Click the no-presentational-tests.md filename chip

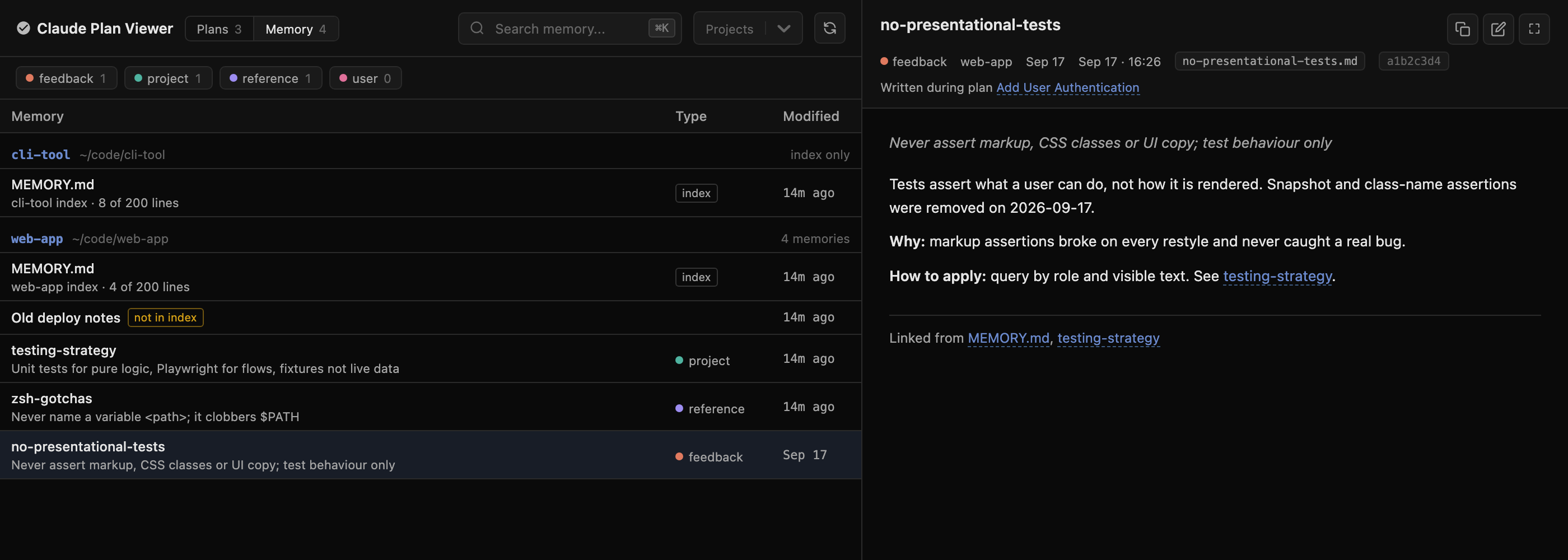(1269, 61)
